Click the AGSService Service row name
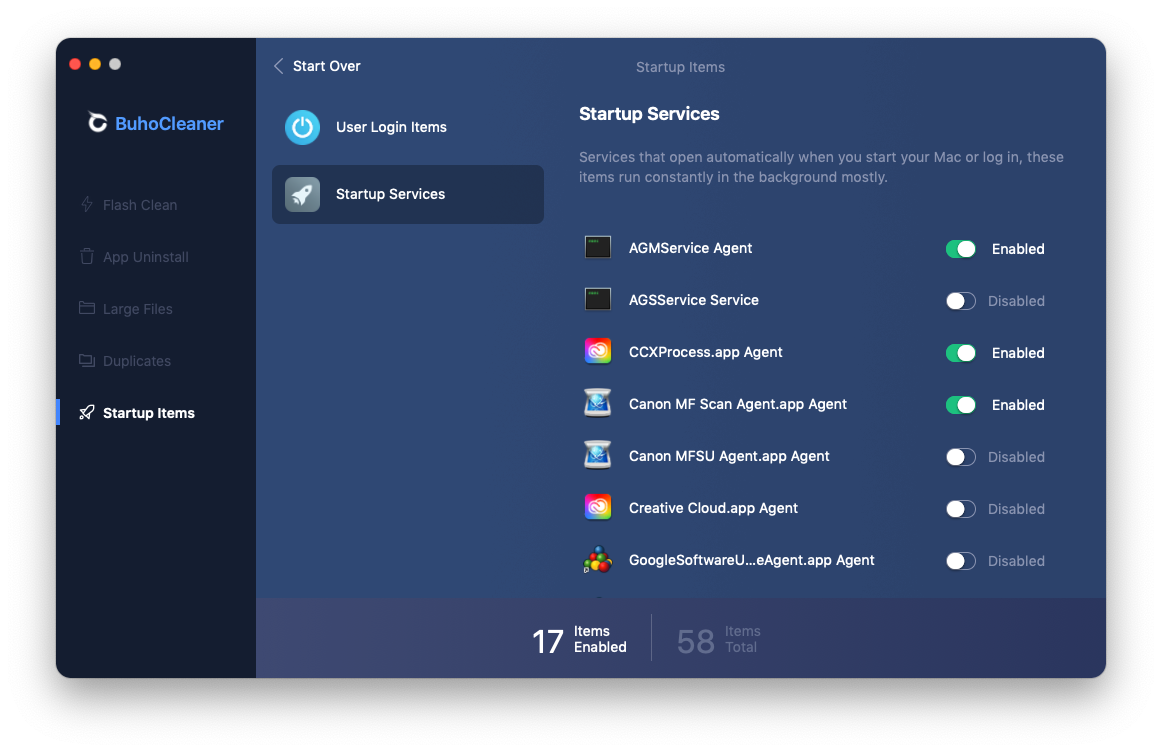This screenshot has width=1162, height=752. click(x=694, y=300)
